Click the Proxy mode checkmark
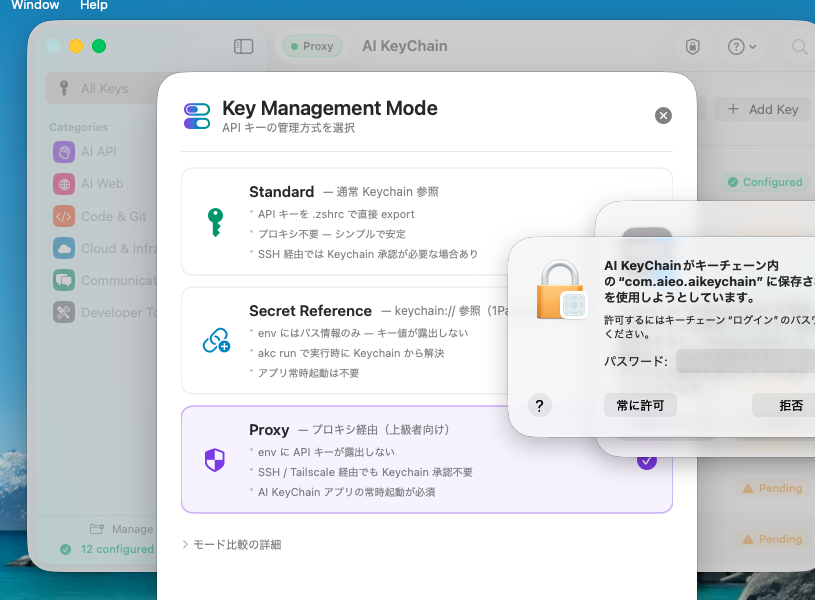Viewport: 815px width, 600px height. coord(647,461)
